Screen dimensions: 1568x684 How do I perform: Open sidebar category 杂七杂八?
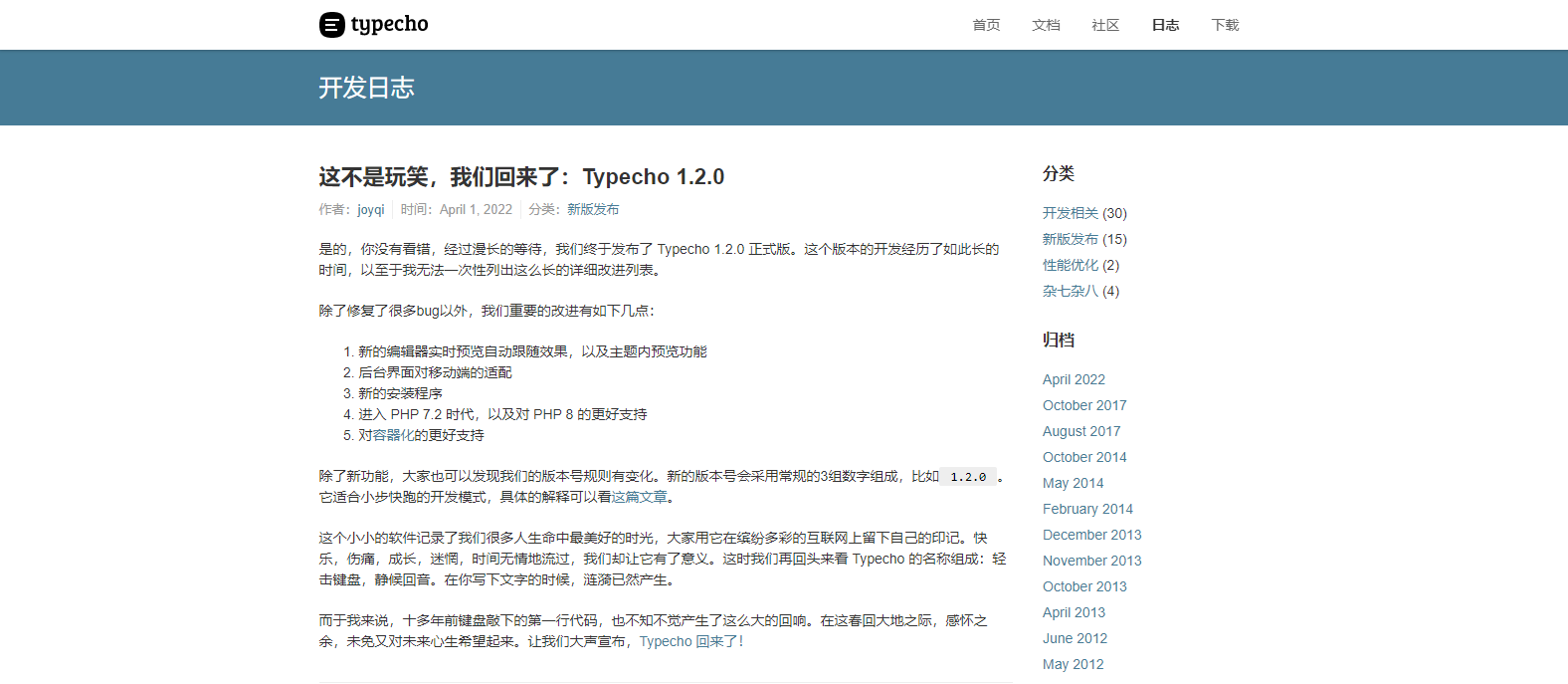point(1071,291)
